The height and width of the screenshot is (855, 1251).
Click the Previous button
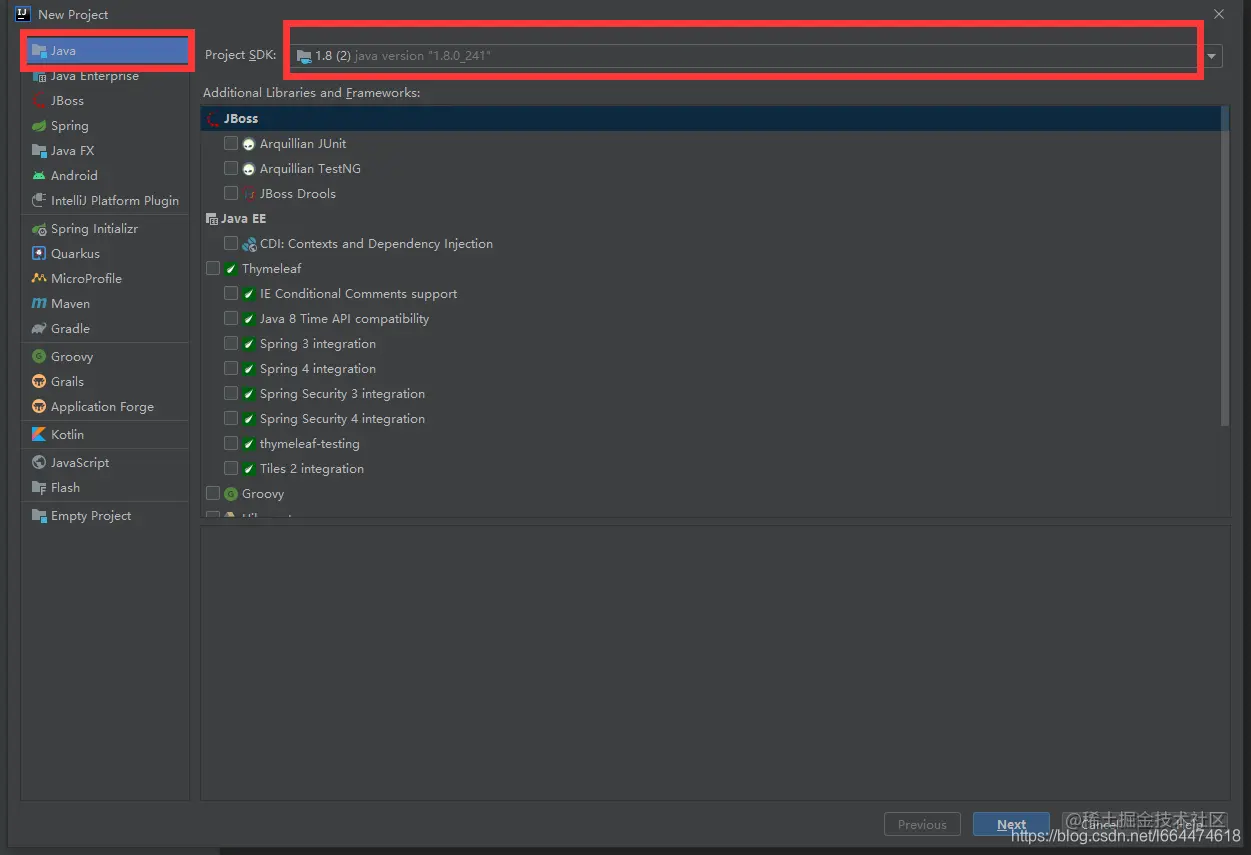click(x=922, y=825)
